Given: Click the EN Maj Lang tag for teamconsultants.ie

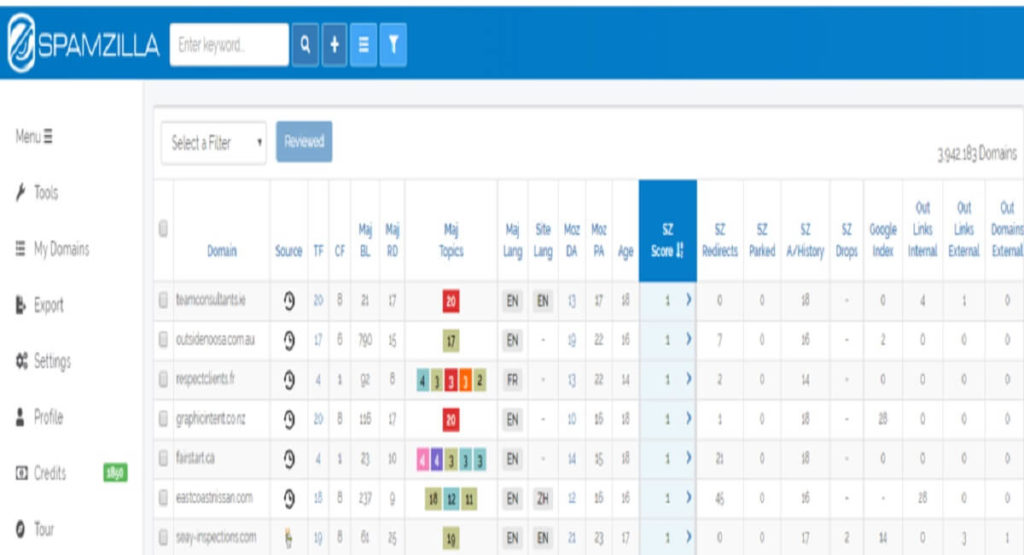Looking at the screenshot, I should (513, 301).
